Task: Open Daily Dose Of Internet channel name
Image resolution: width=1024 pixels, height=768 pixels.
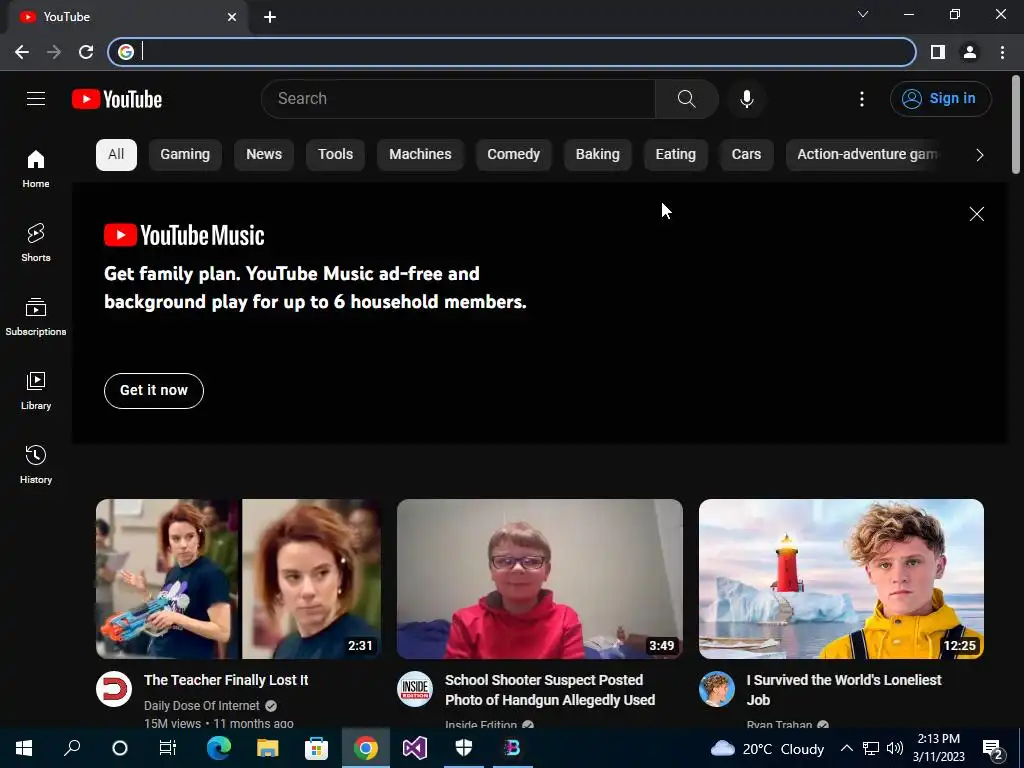Action: [x=202, y=705]
